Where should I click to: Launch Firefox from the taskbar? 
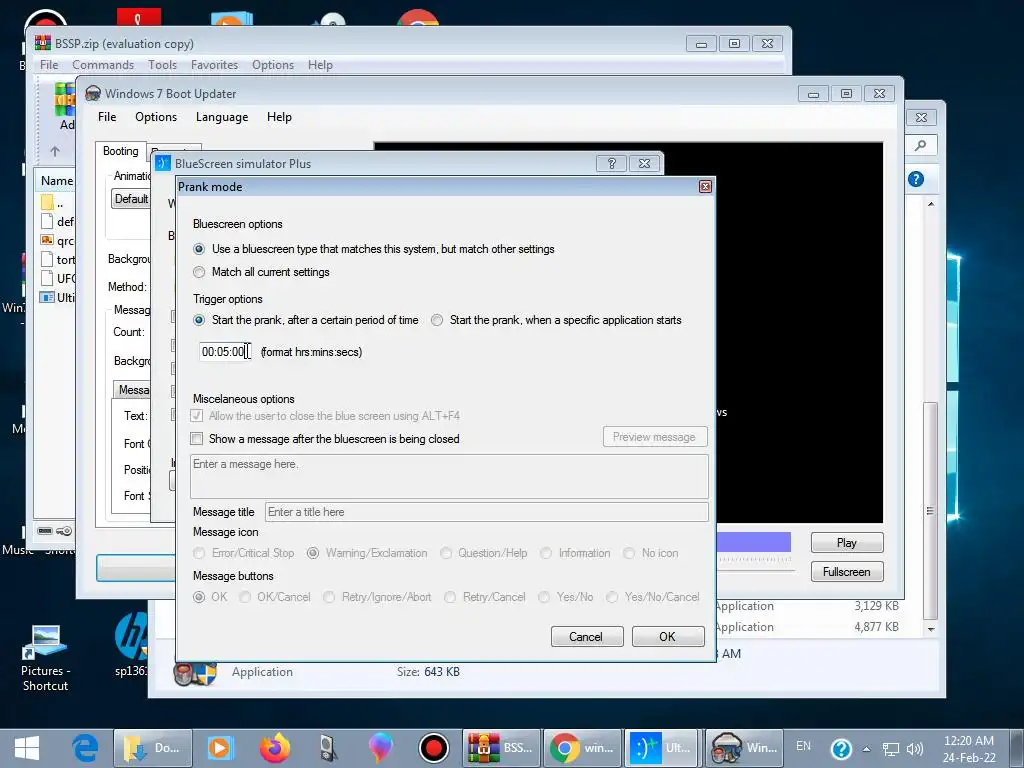(x=275, y=748)
